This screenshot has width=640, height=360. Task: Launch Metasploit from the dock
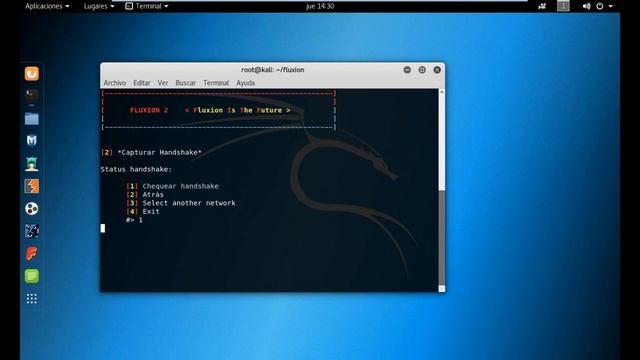(32, 141)
